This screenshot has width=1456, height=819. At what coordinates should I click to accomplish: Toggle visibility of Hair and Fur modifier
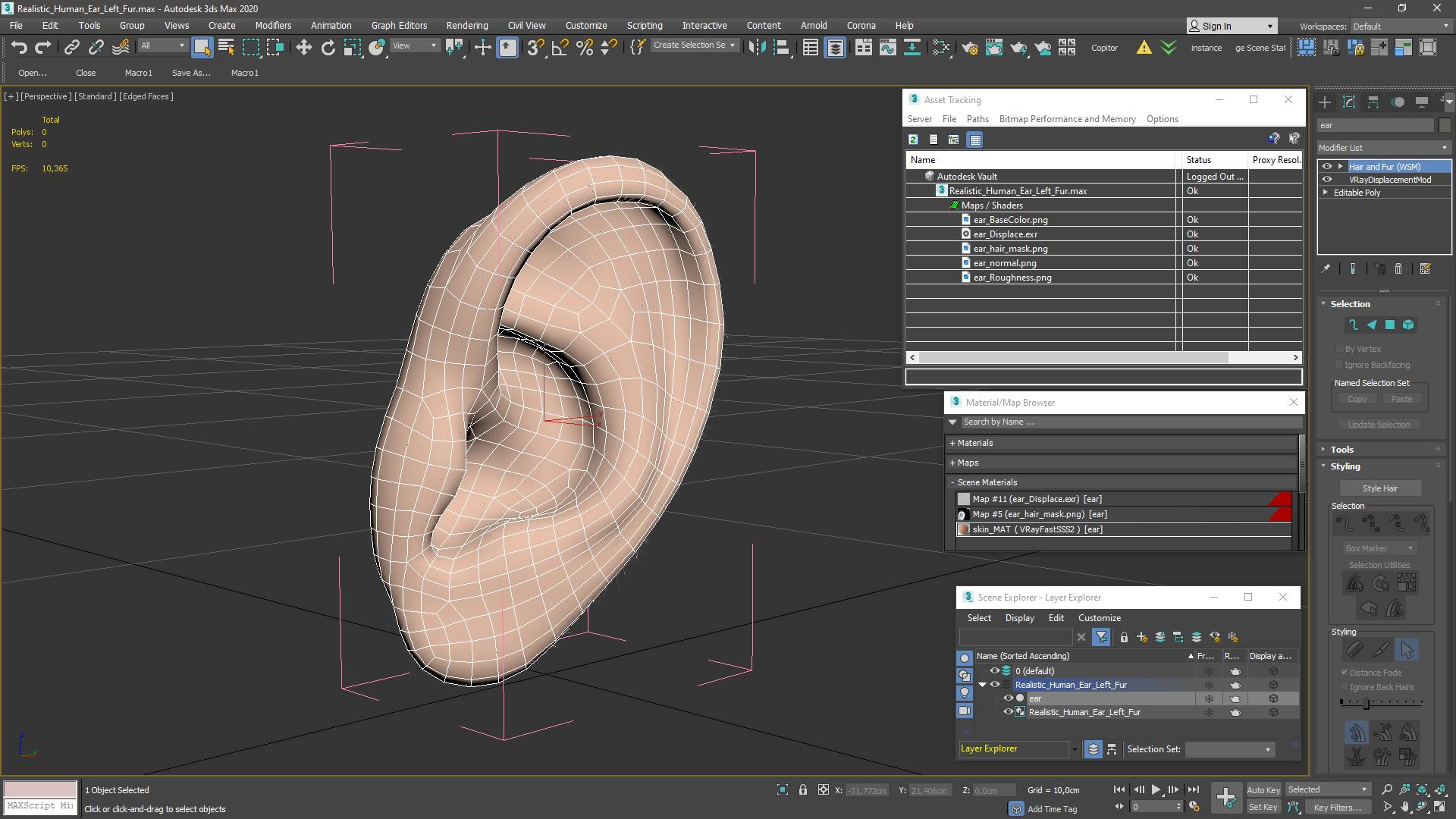click(x=1326, y=166)
